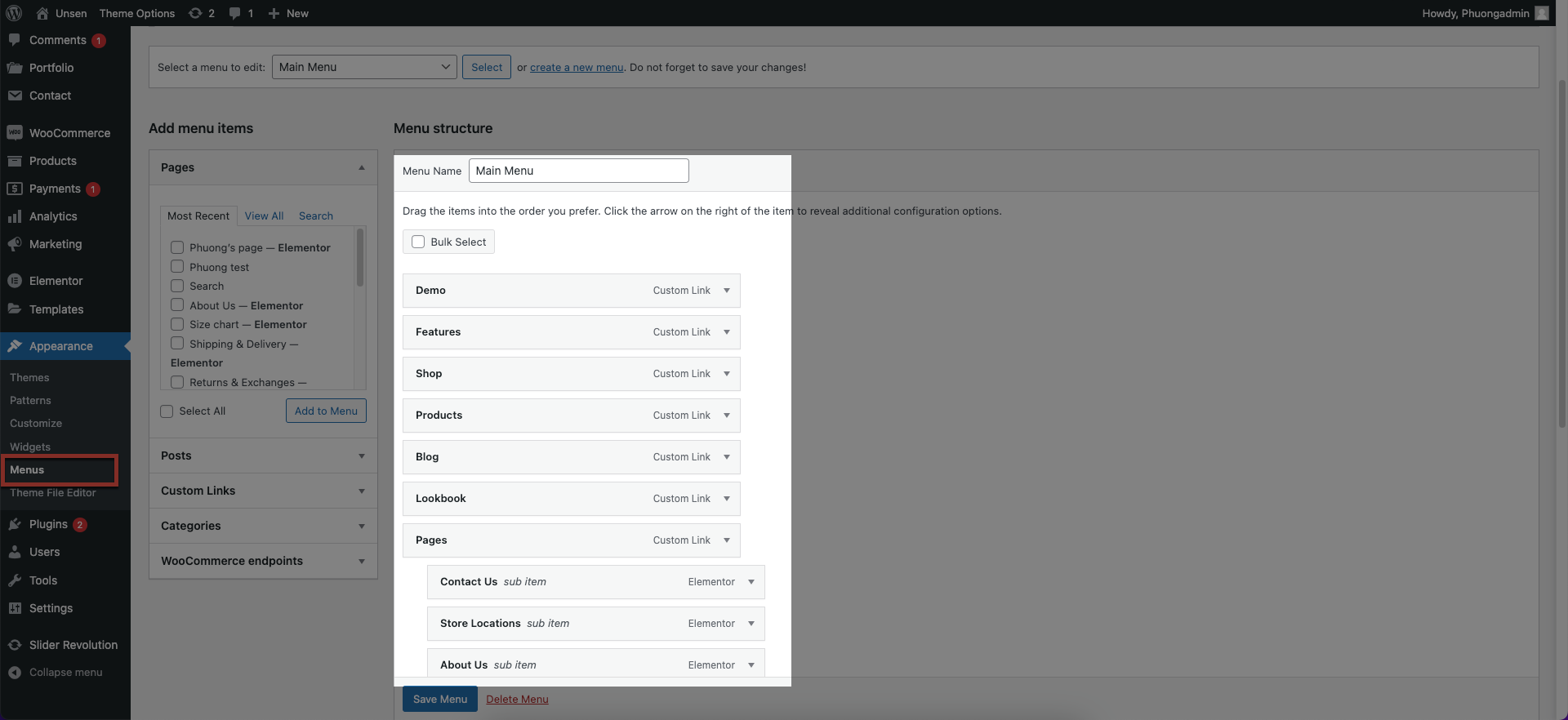
Task: Click the Delete Menu link
Action: [517, 699]
